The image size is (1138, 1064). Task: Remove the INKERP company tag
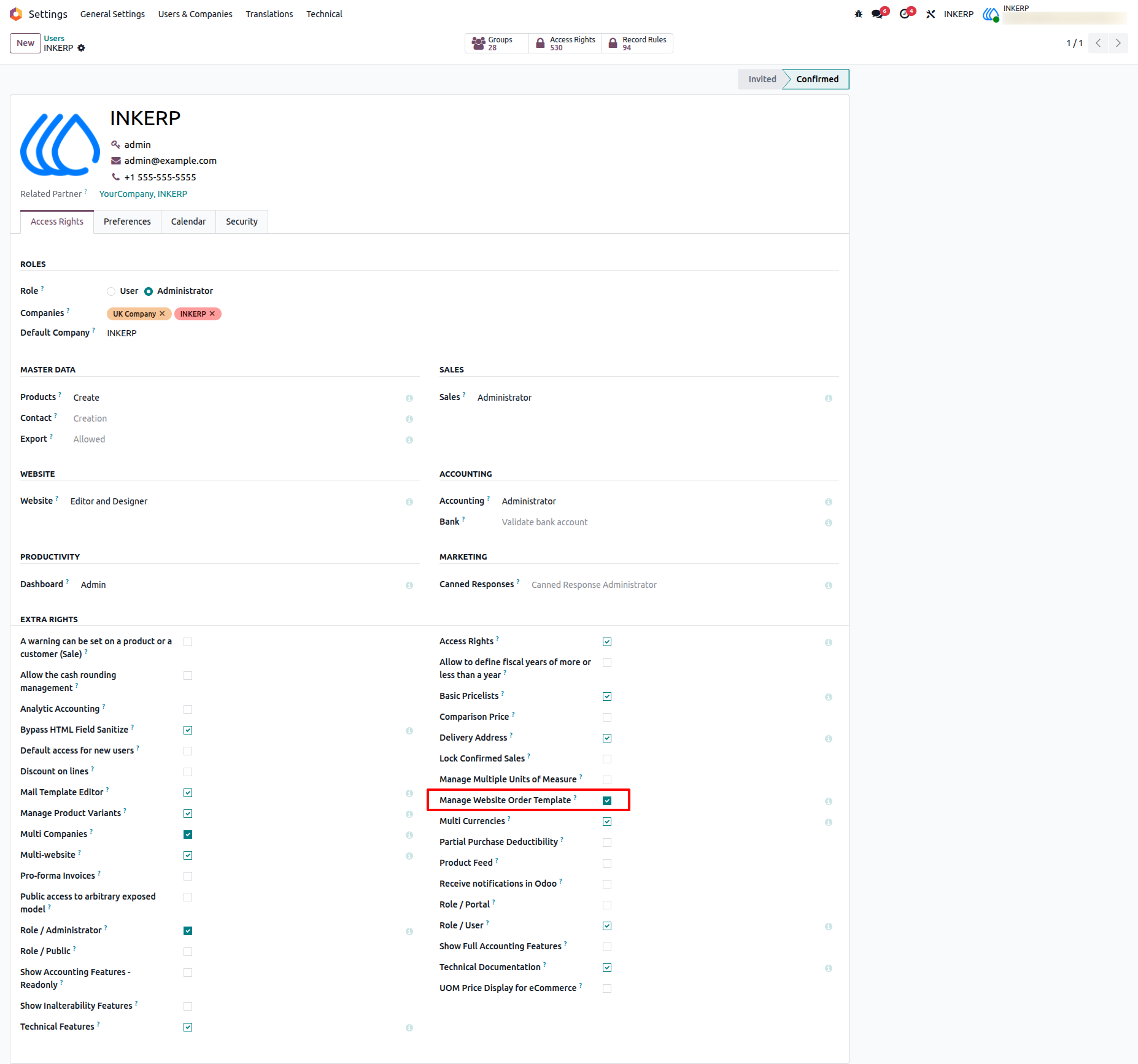point(212,314)
